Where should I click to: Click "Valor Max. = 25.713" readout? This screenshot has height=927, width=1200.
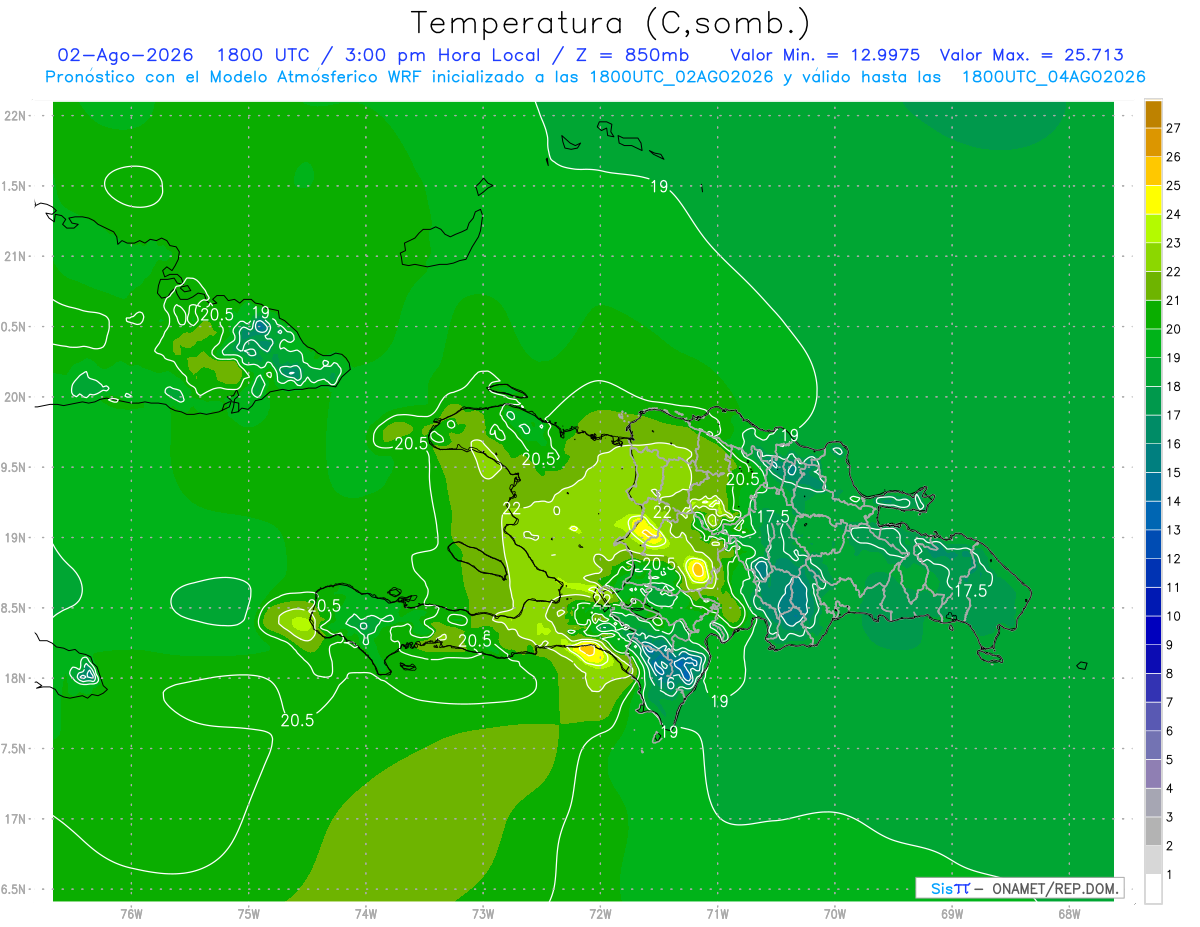(x=1032, y=55)
